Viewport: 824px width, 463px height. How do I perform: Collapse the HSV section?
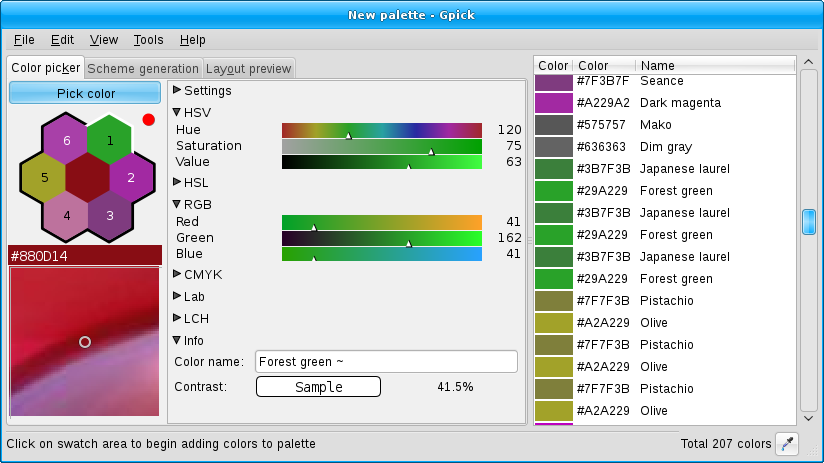click(177, 113)
